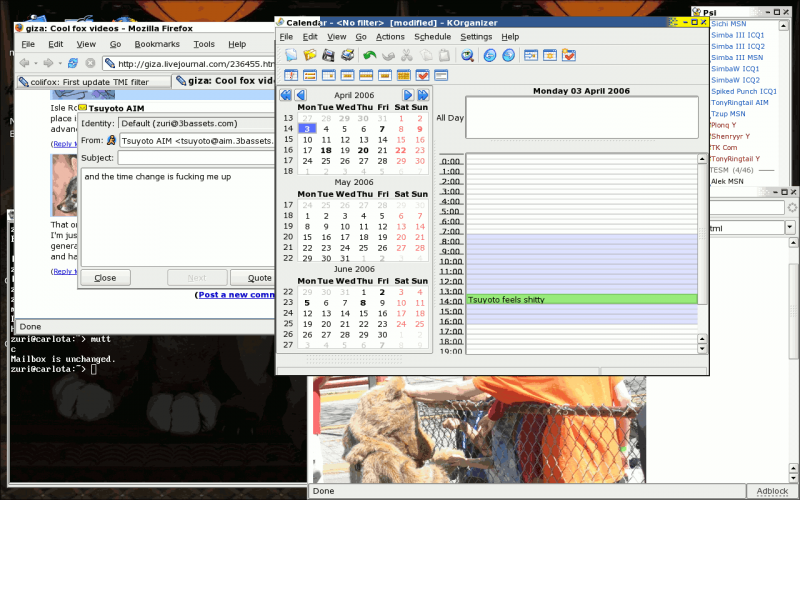Click the Subject input field

195,157
